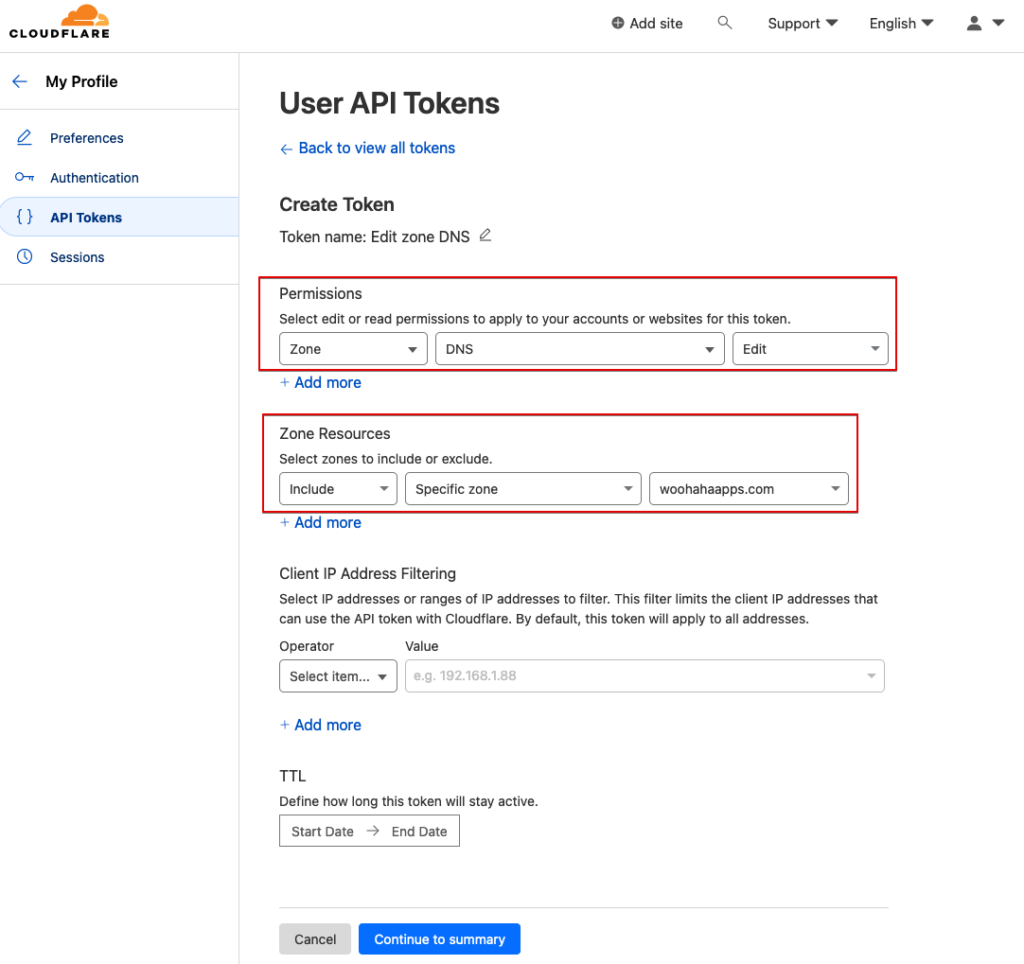Open the Include zone resources dropdown
Viewport: 1024px width, 964px height.
(338, 489)
